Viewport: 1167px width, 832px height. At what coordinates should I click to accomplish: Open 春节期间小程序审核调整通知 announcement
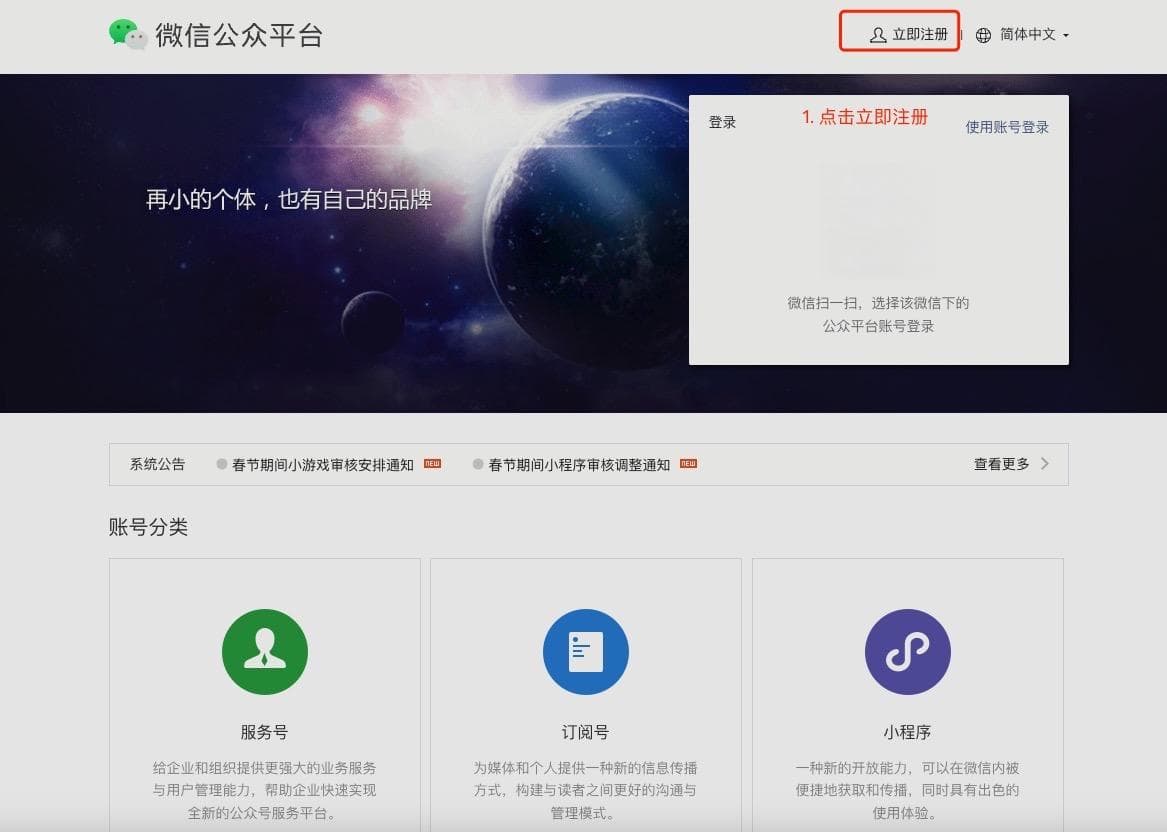click(x=579, y=465)
